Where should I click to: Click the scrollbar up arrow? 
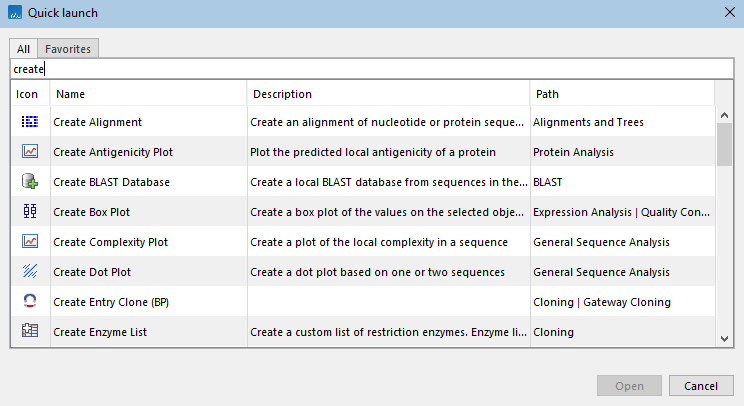pyautogui.click(x=724, y=115)
